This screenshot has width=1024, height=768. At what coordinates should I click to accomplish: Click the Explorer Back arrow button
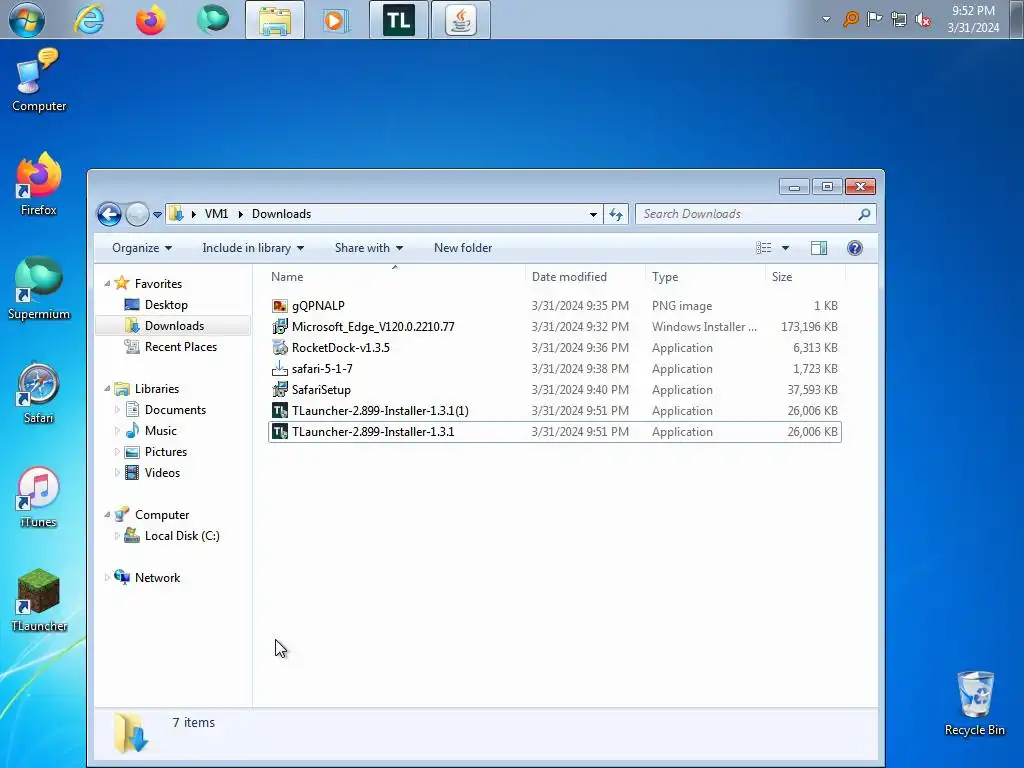pos(109,214)
